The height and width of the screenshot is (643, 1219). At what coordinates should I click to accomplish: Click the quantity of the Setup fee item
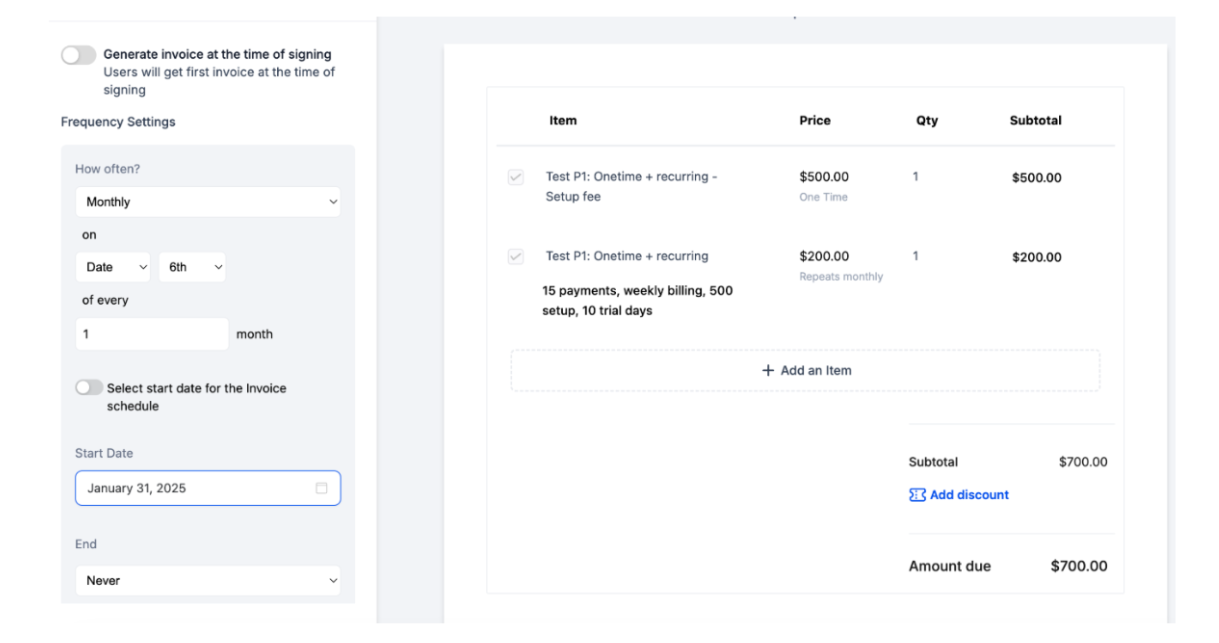tap(915, 177)
